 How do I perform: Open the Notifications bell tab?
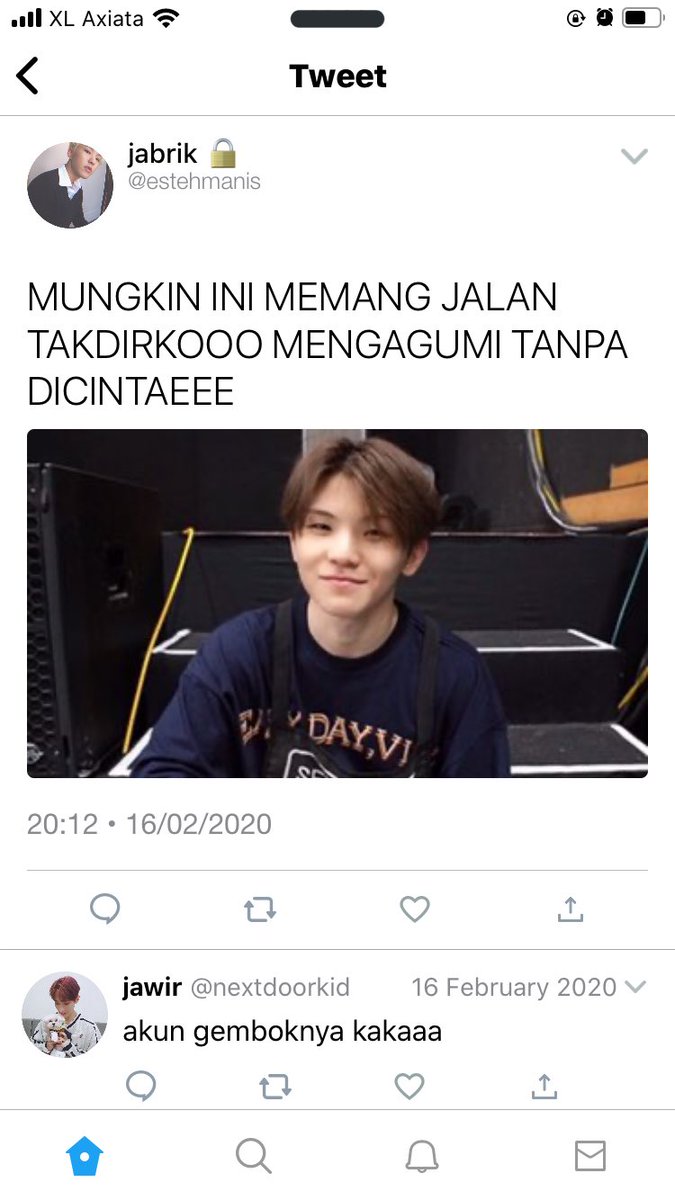tap(422, 1156)
